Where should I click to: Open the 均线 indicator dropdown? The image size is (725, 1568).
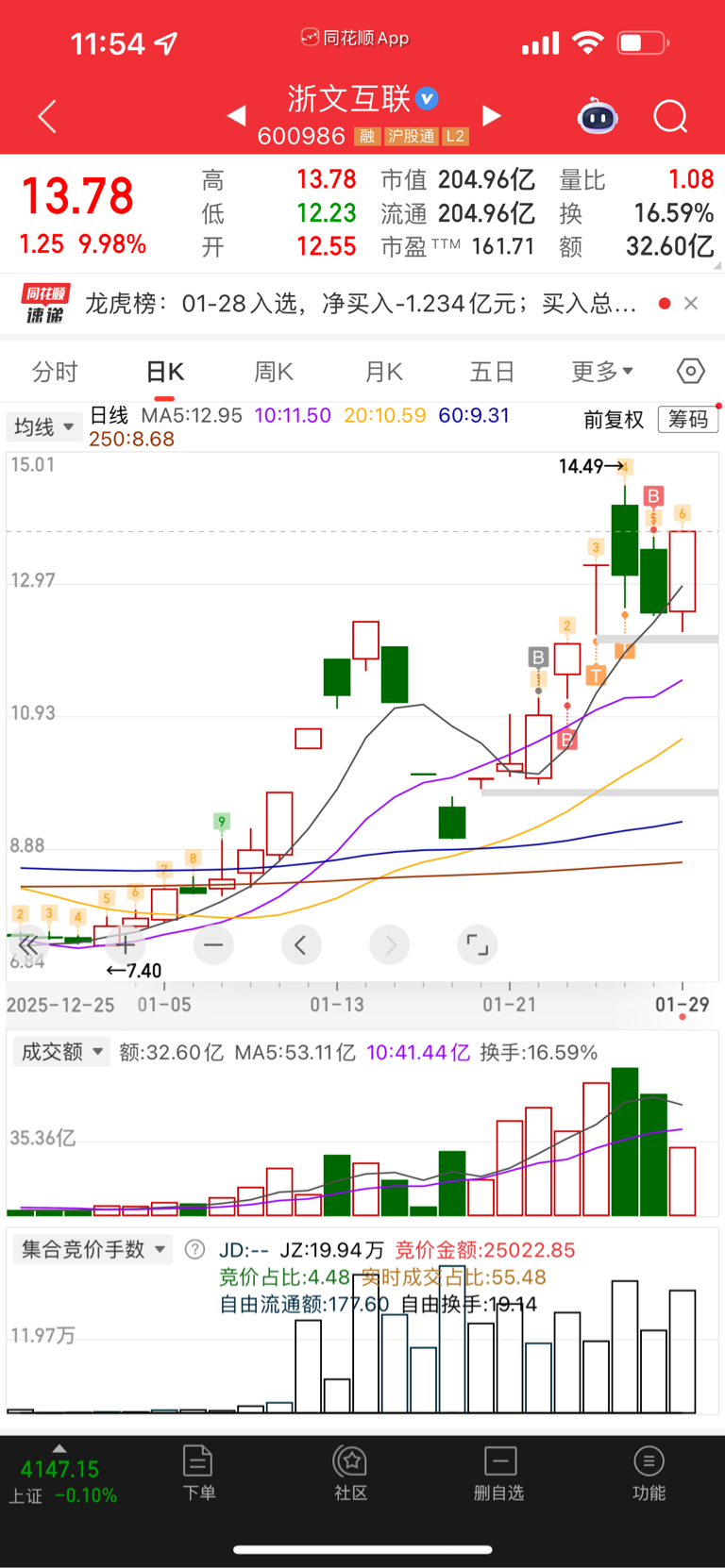[x=42, y=427]
